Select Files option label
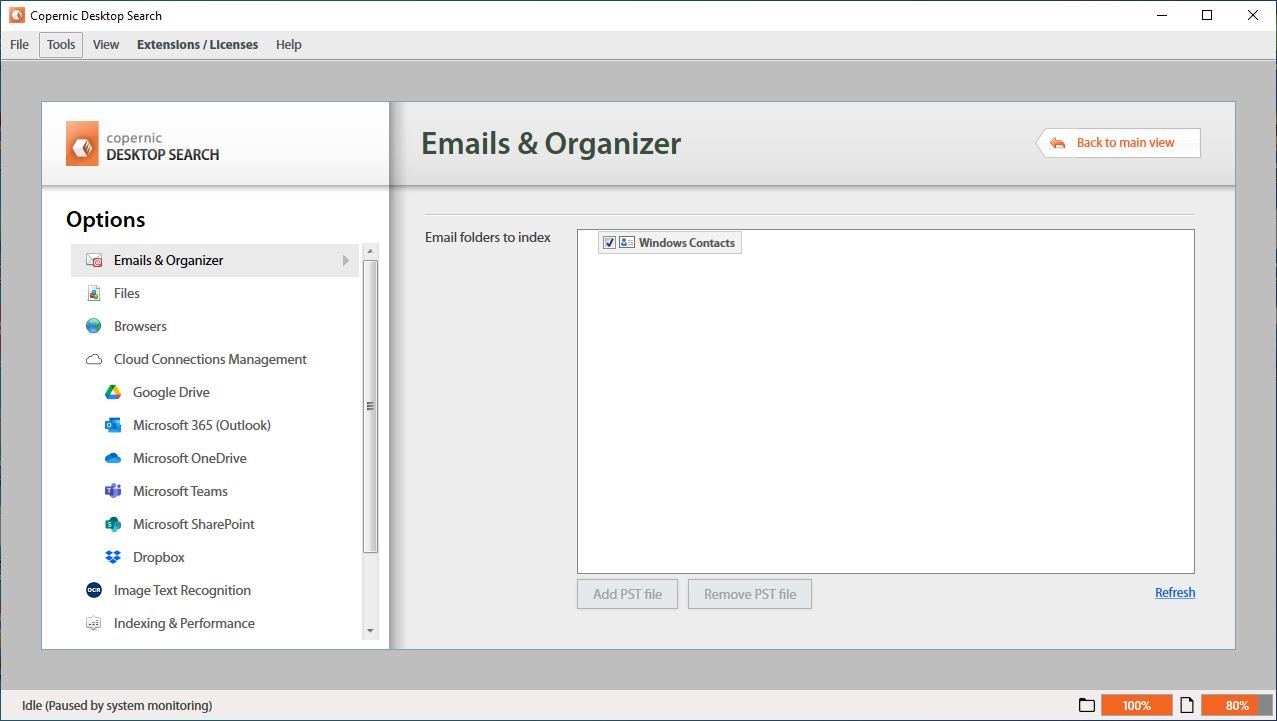Screen dimensions: 1277x721 click(127, 293)
